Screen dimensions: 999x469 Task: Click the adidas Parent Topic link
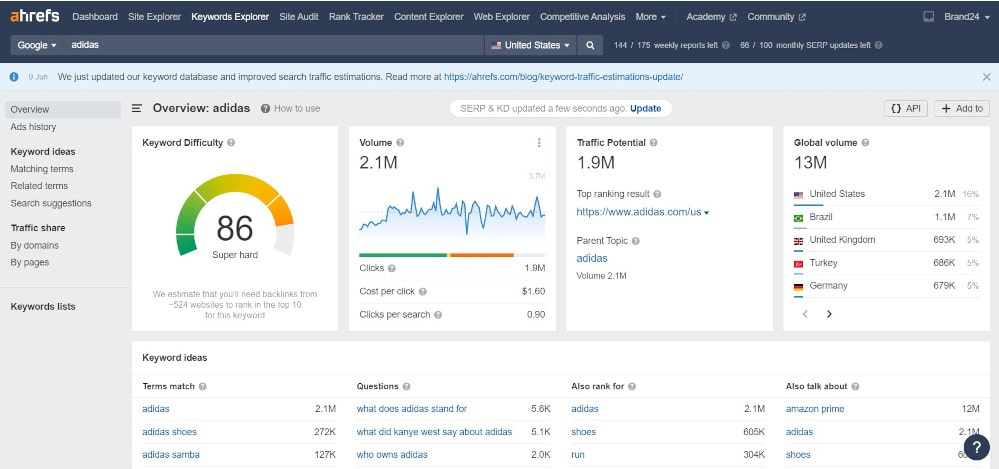(x=592, y=258)
